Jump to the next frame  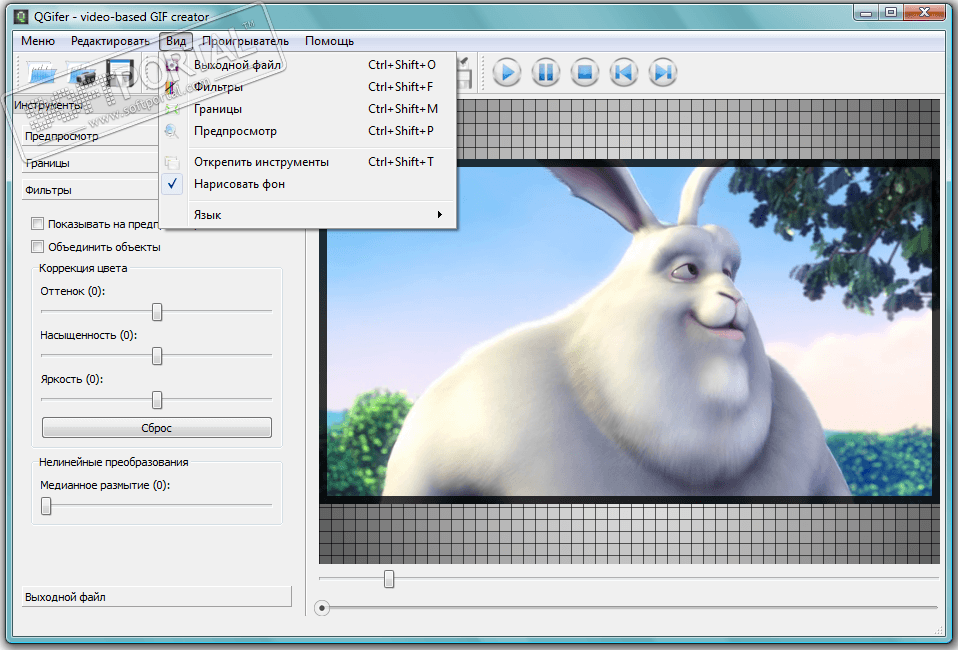click(x=663, y=72)
